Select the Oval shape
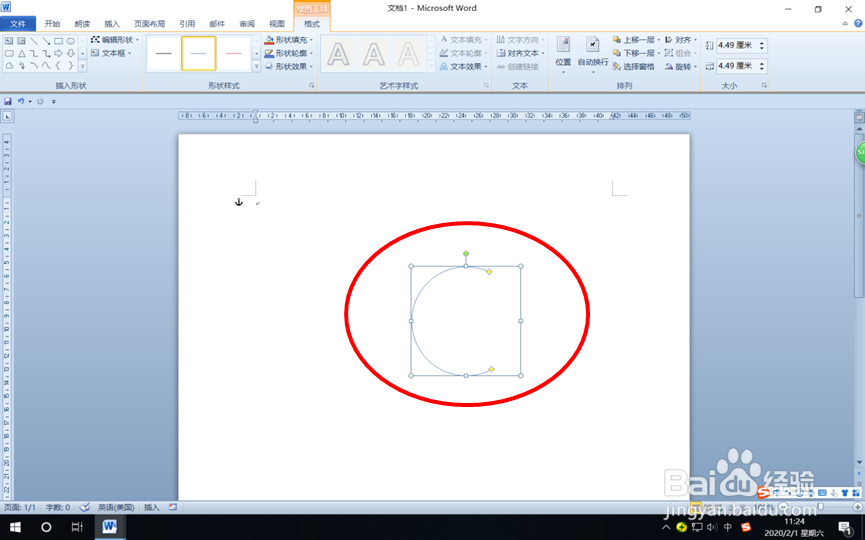 71,41
